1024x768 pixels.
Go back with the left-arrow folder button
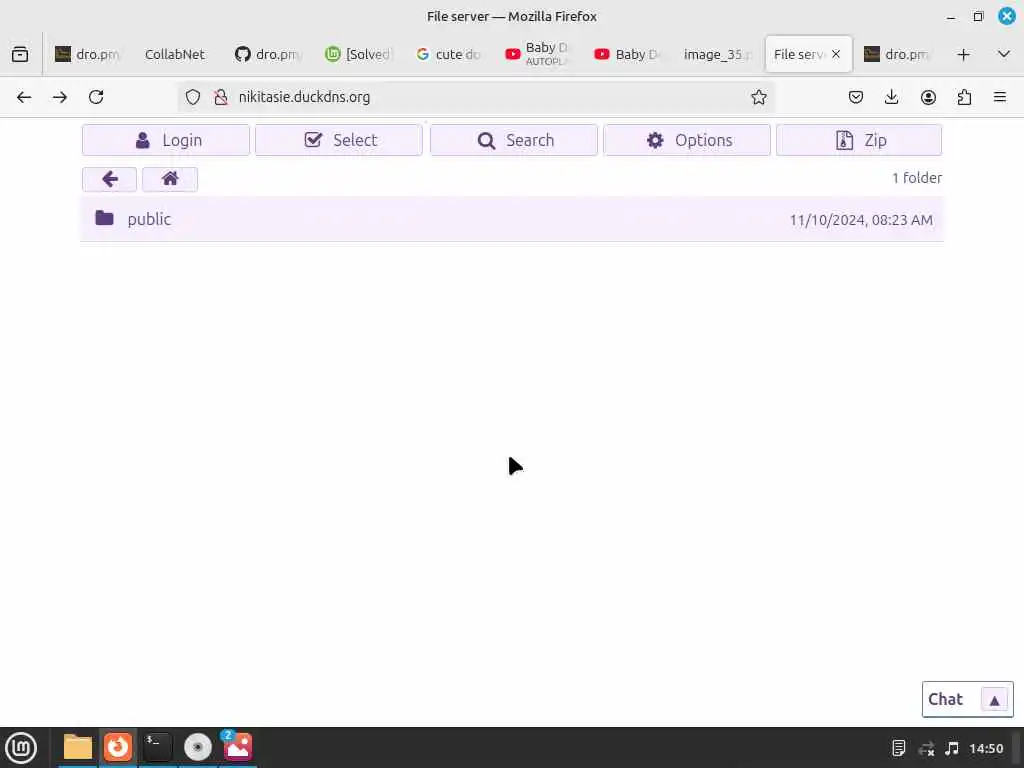[110, 179]
